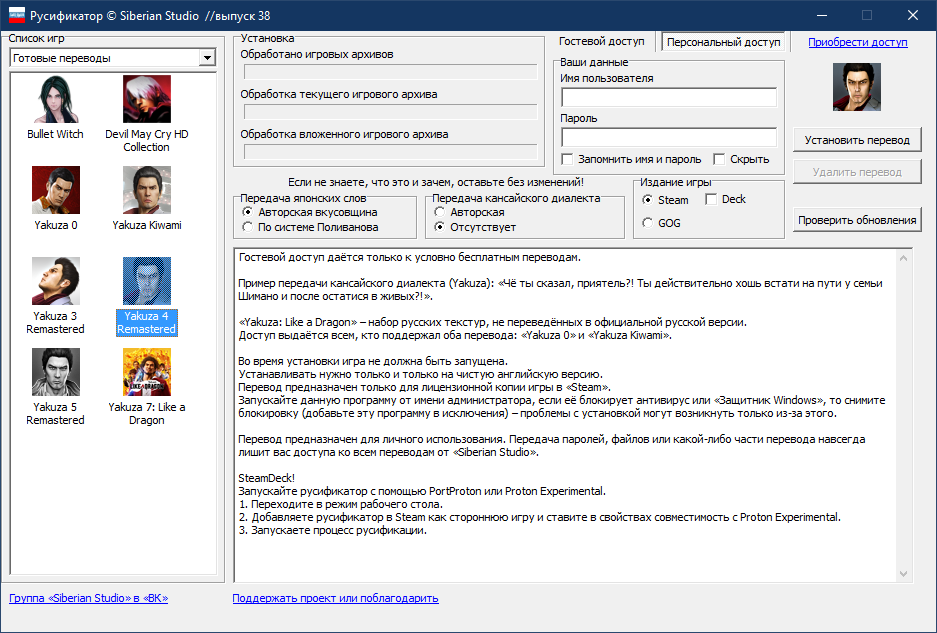Switch to the 'Гостевой доступ' tab
This screenshot has width=937, height=633.
pos(602,41)
